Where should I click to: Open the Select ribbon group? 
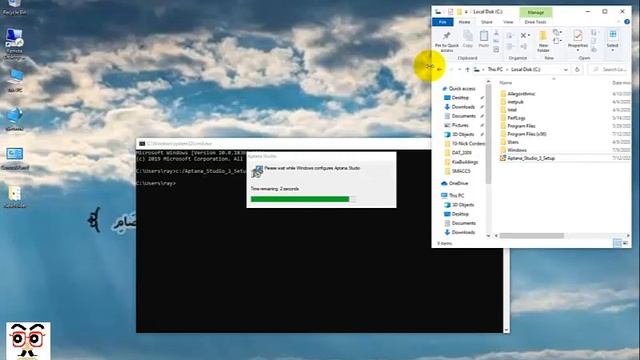coord(612,39)
